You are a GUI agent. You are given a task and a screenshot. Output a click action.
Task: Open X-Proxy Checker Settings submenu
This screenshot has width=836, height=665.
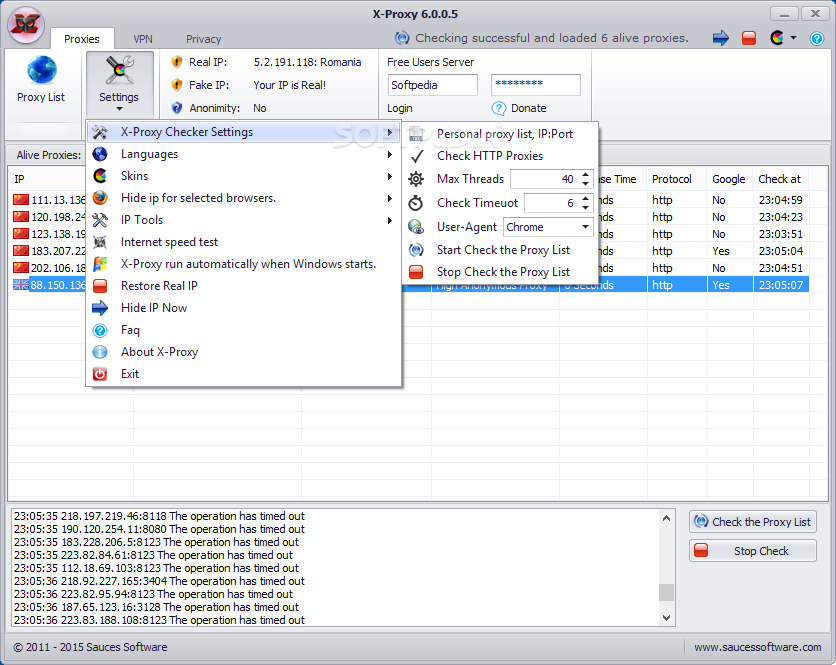(x=243, y=132)
